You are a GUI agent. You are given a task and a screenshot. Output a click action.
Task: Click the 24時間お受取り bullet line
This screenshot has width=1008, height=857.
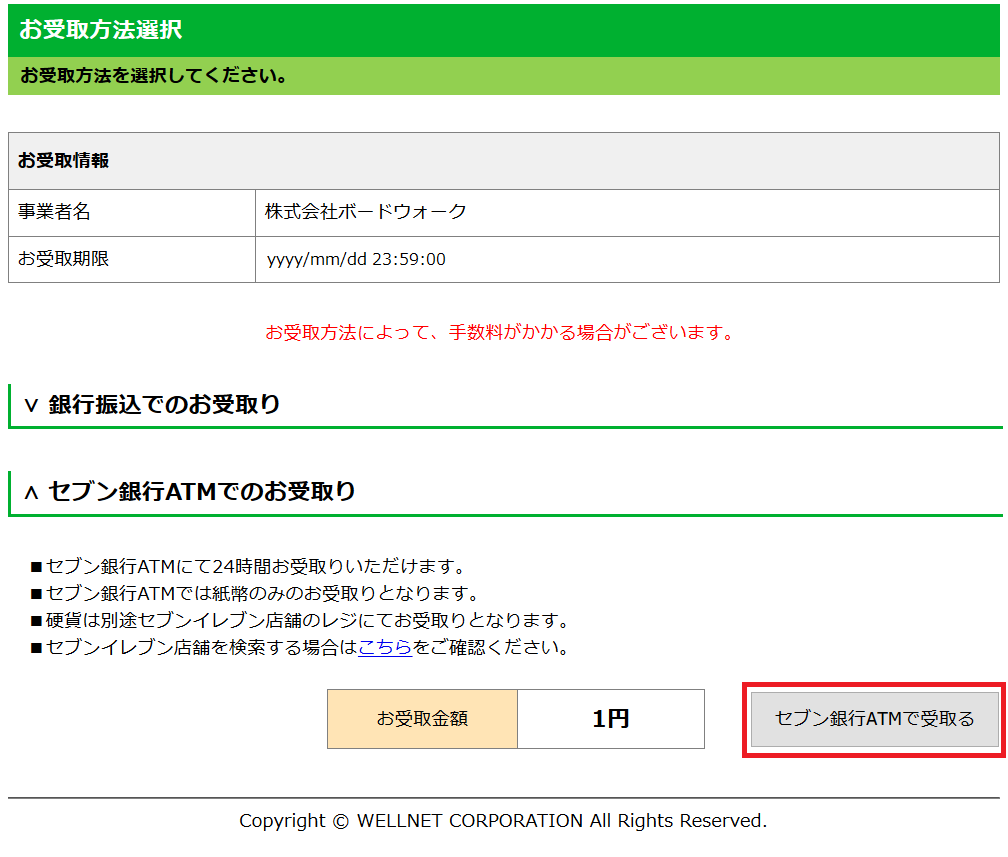coord(248,567)
